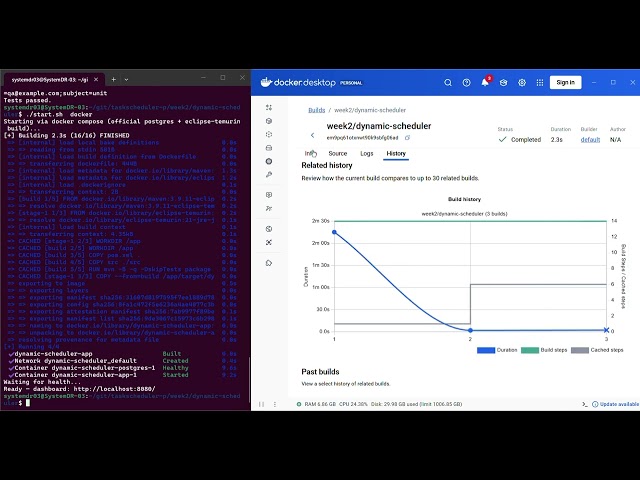Switch to the Logs tab

point(367,153)
